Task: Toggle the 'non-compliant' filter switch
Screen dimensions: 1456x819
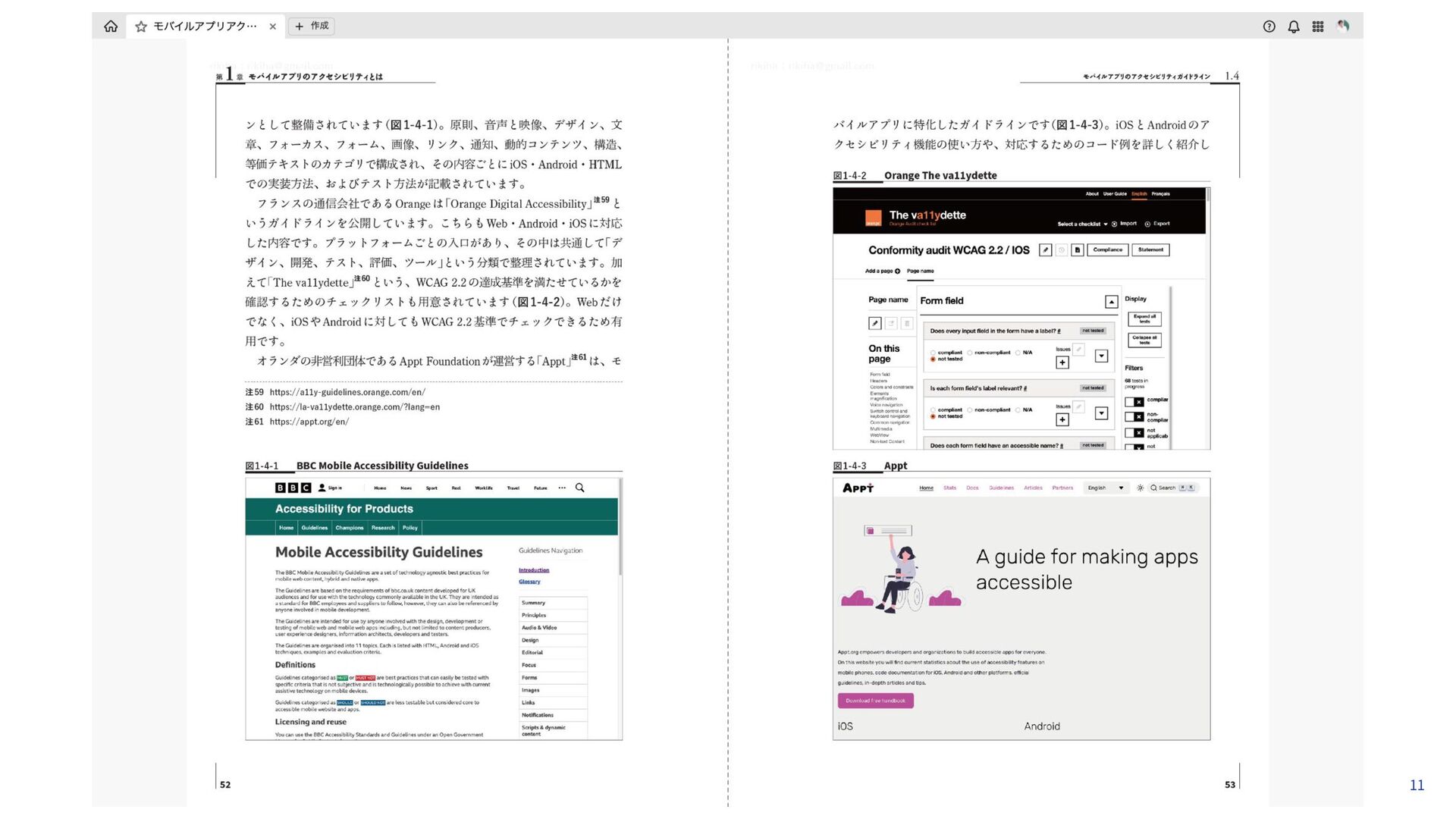Action: click(x=1134, y=417)
